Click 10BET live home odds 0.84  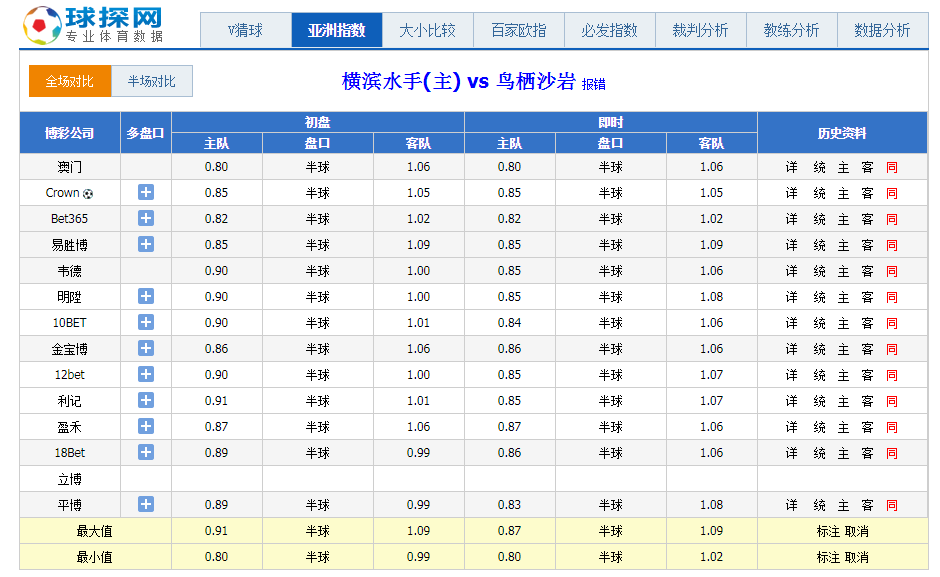(x=510, y=323)
